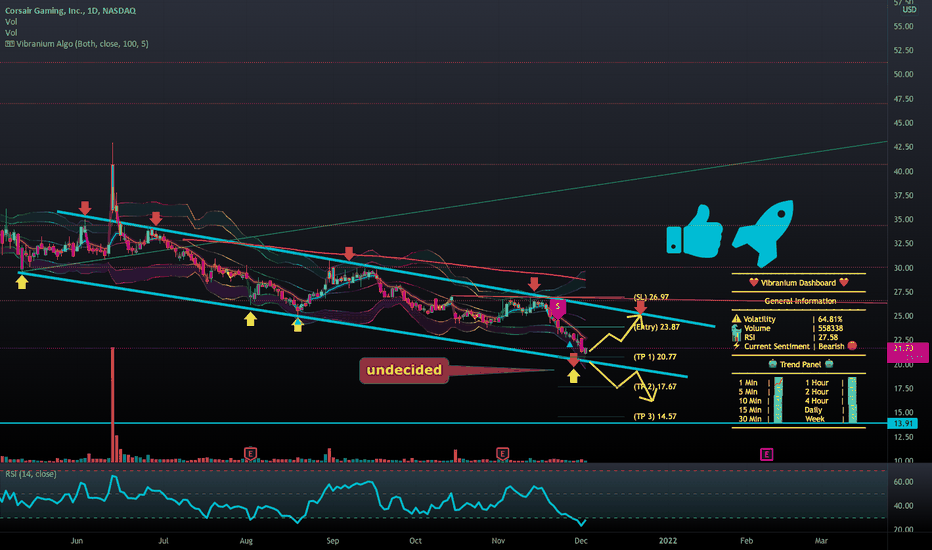Click the 55.00 label on price axis
This screenshot has height=550, width=932.
(x=903, y=26)
